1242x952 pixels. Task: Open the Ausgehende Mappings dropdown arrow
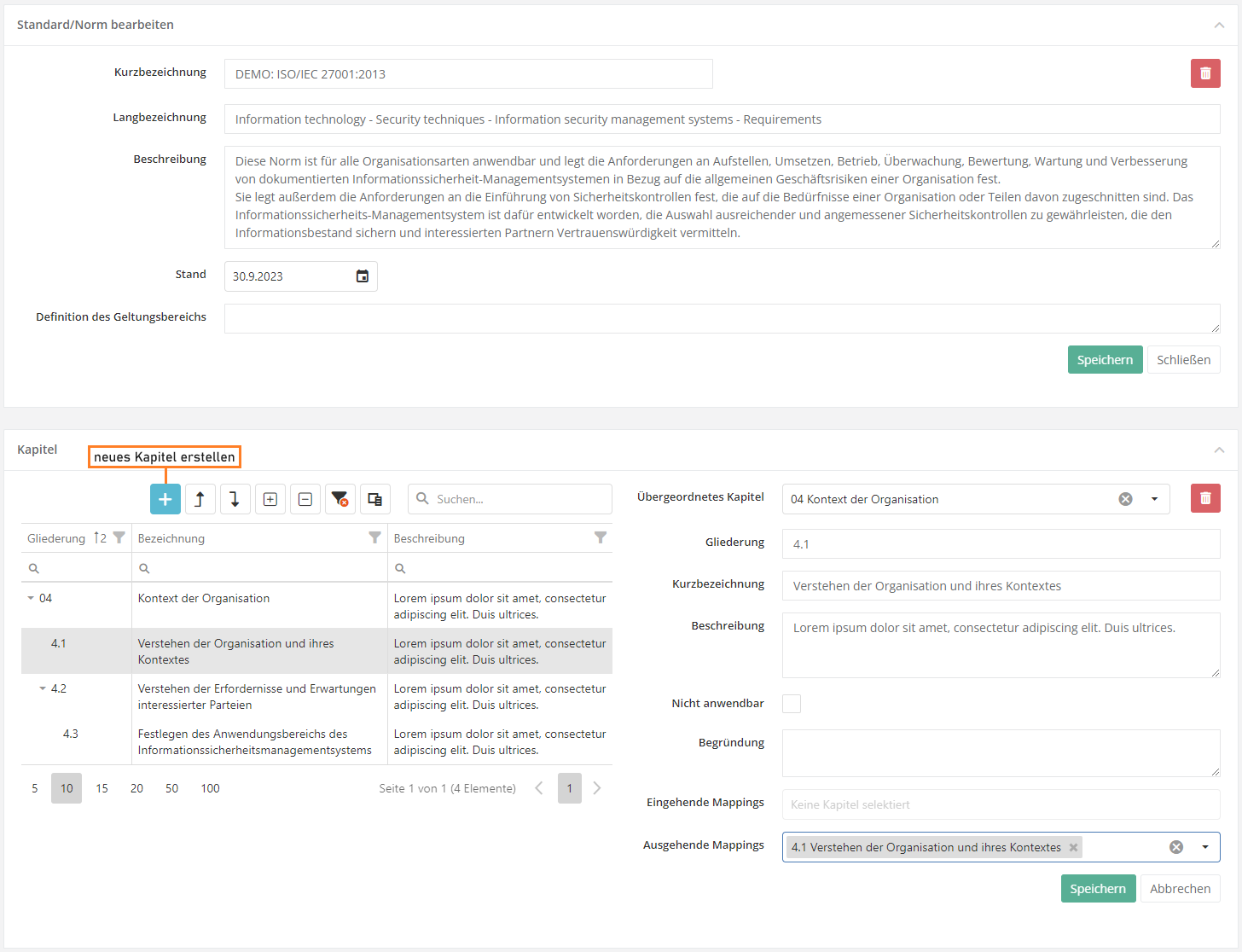pos(1204,847)
